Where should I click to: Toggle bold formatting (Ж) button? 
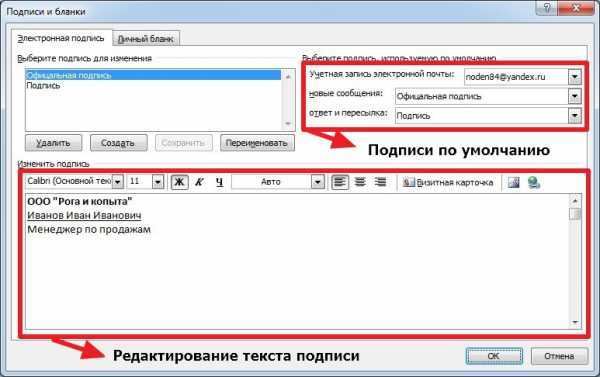[x=179, y=182]
